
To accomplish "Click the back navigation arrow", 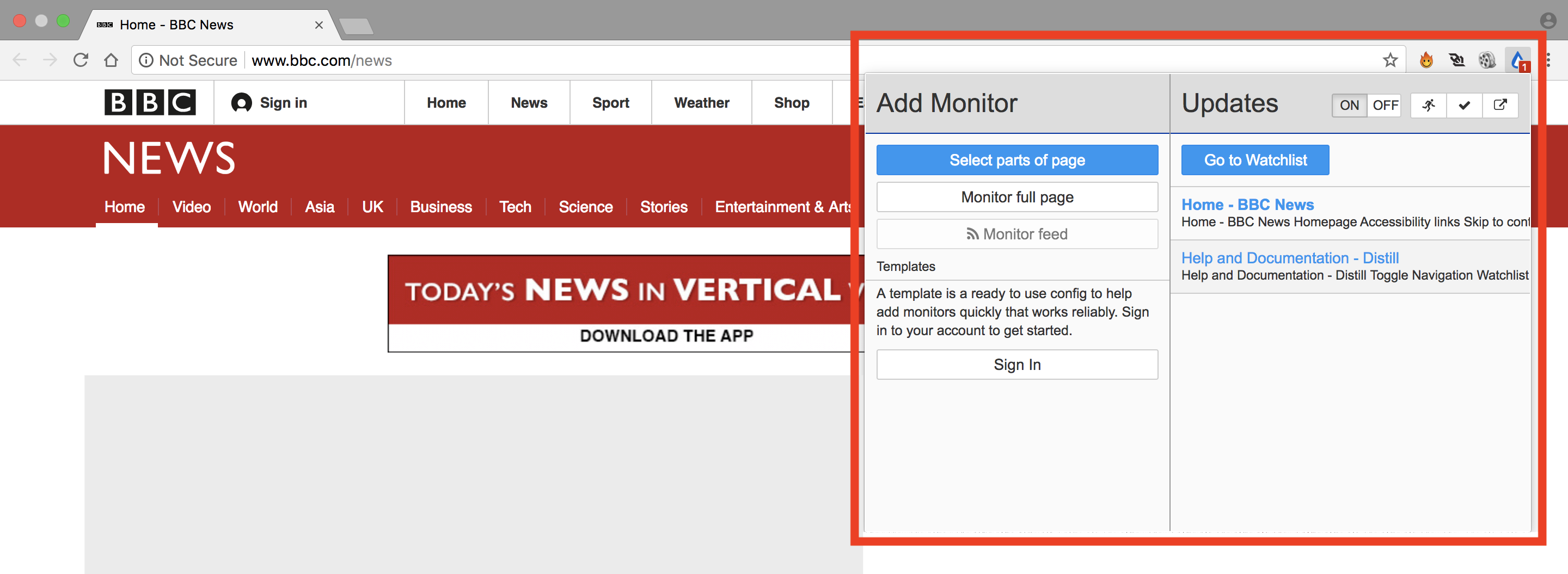I will (x=20, y=60).
